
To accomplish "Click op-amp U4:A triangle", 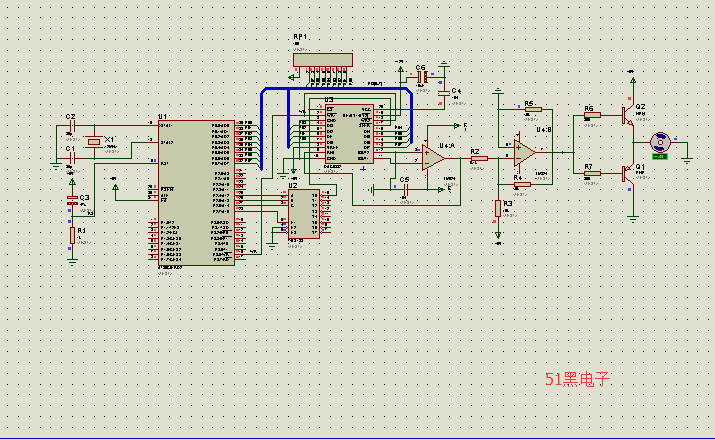I will point(433,158).
